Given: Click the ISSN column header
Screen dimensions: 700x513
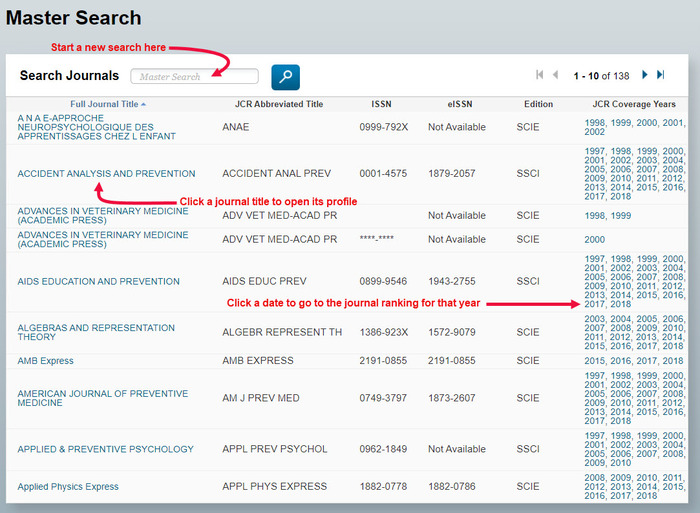Looking at the screenshot, I should (381, 104).
